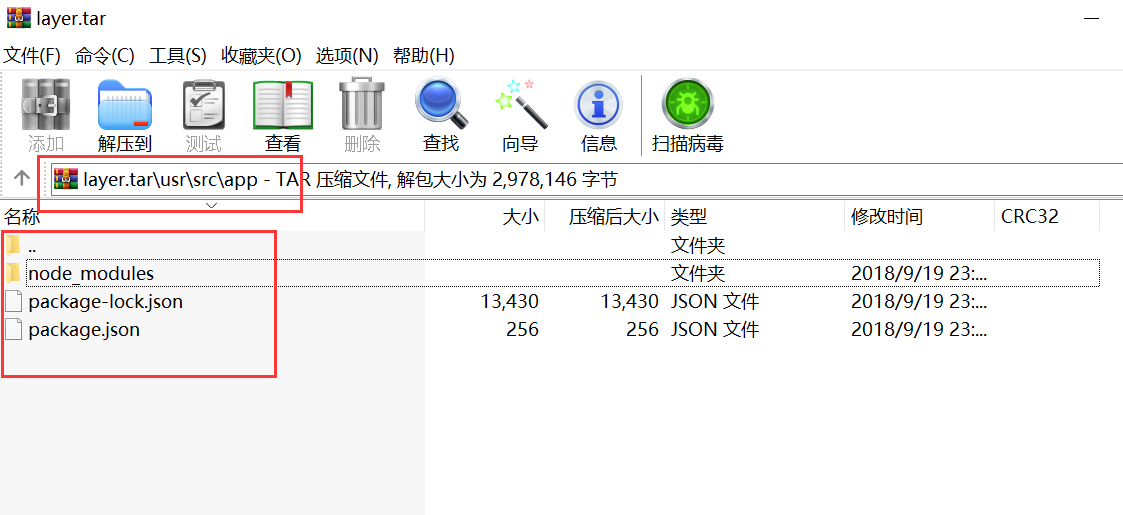The width and height of the screenshot is (1123, 515).
Task: Go up one folder level arrow
Action: click(x=21, y=179)
